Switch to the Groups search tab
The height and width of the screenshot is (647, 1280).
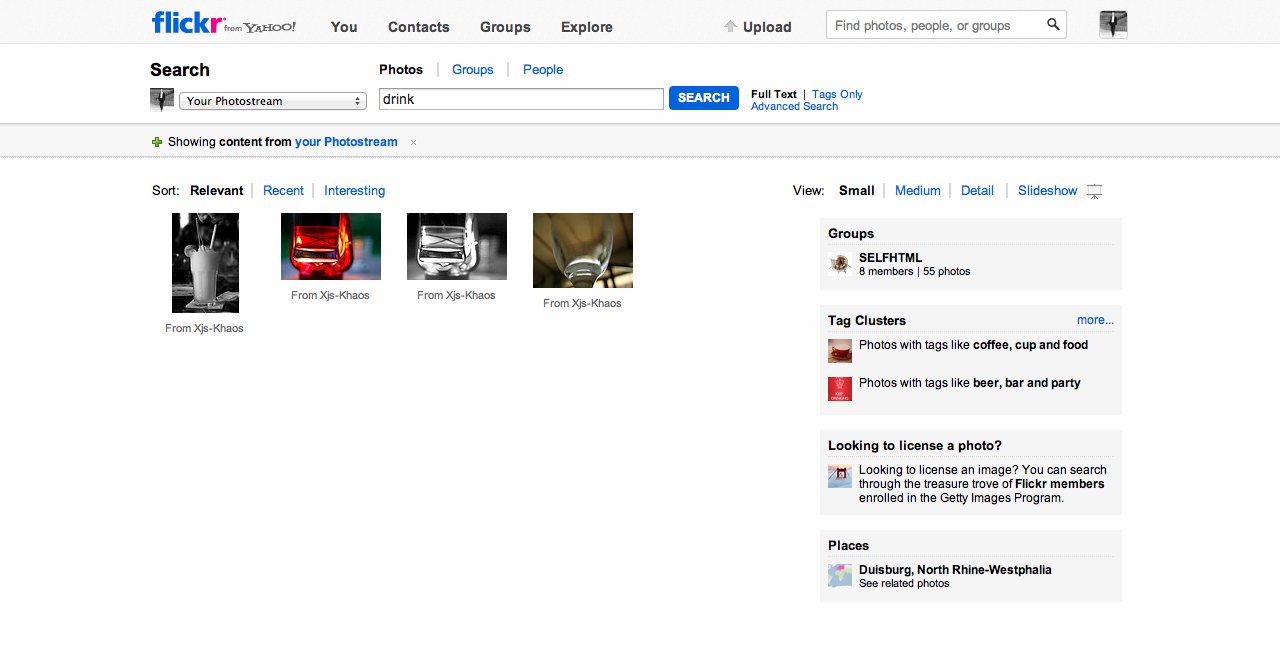[x=473, y=69]
